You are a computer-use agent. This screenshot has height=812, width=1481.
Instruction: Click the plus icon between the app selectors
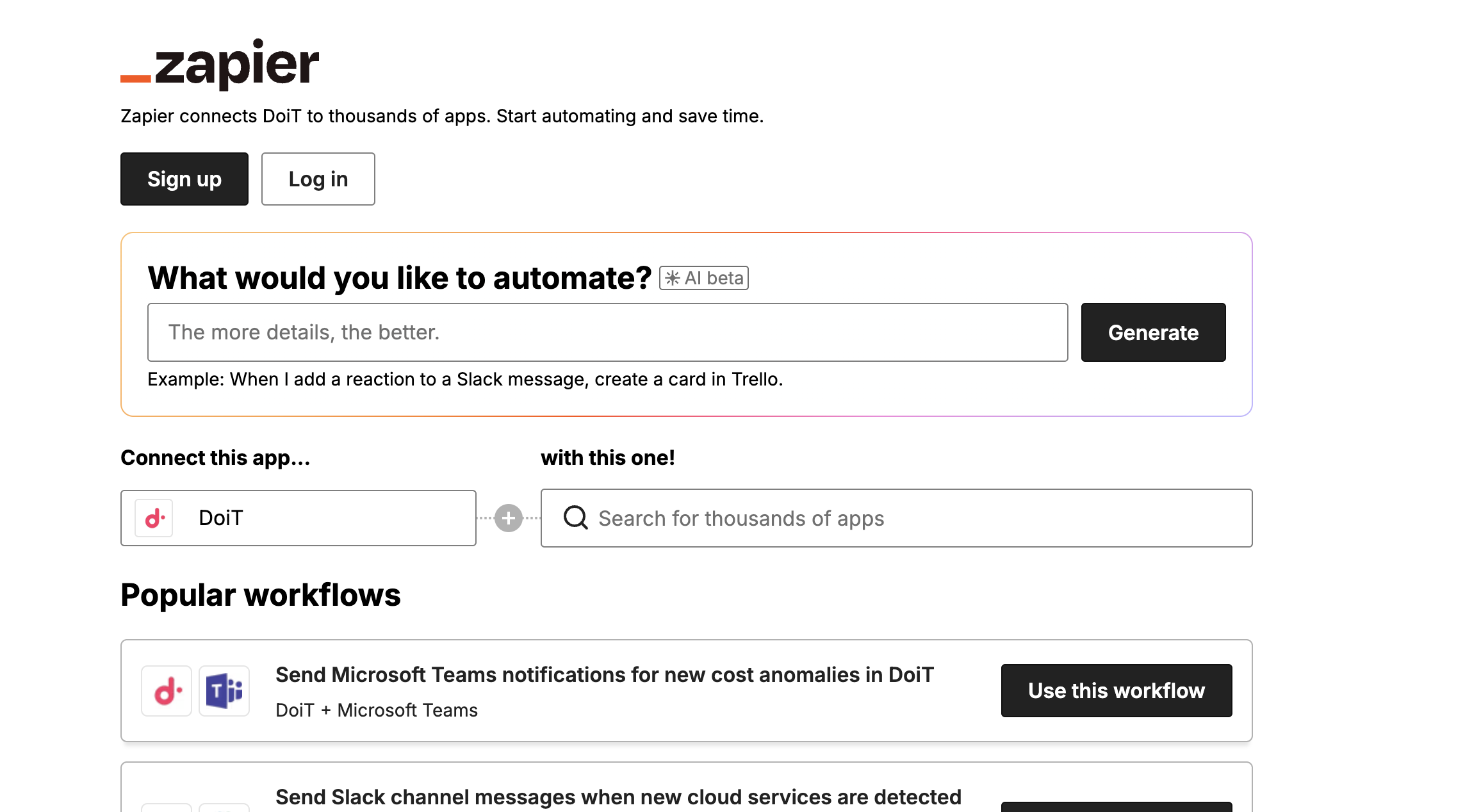[x=508, y=517]
